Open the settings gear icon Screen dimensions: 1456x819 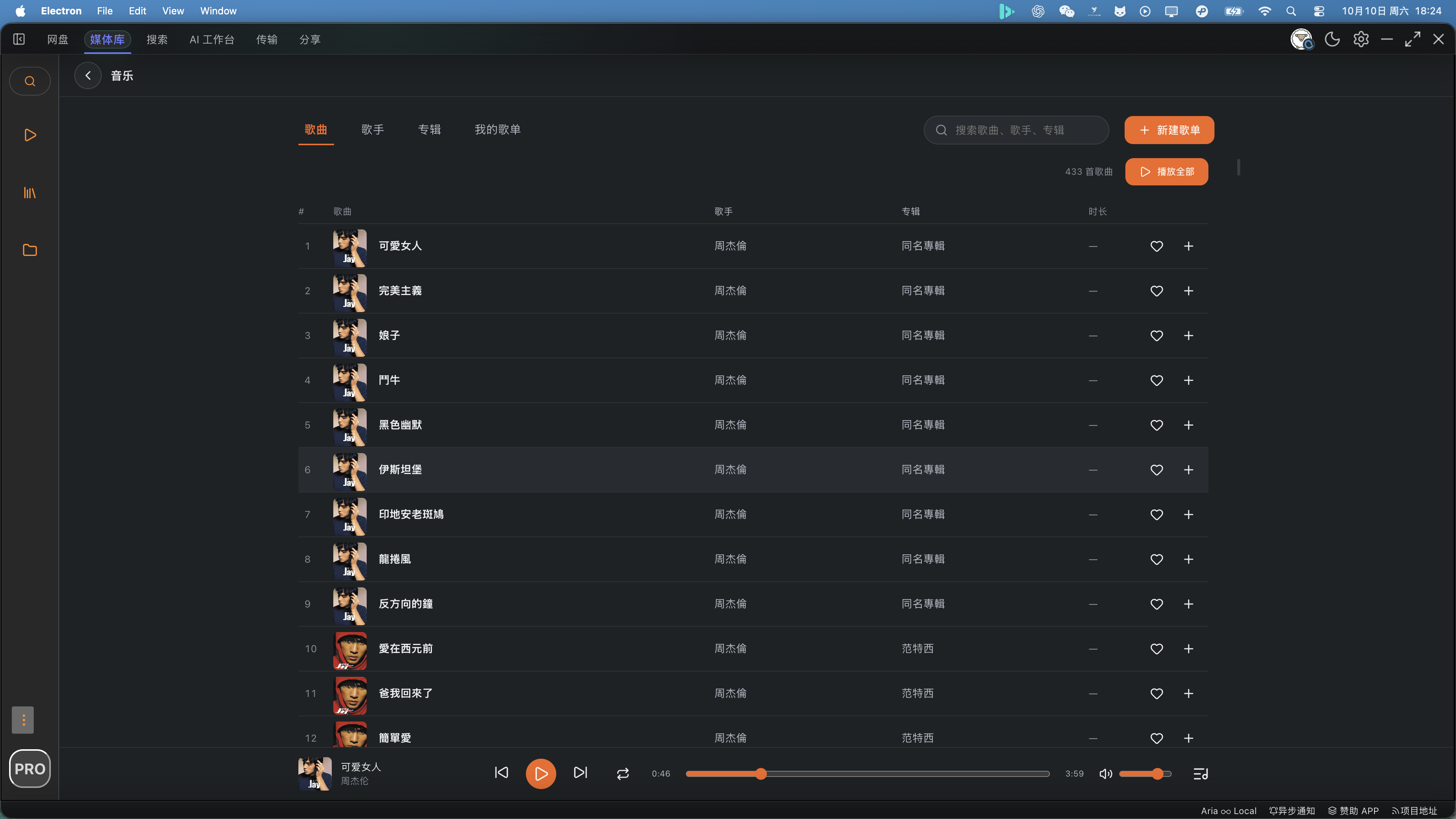(1361, 39)
